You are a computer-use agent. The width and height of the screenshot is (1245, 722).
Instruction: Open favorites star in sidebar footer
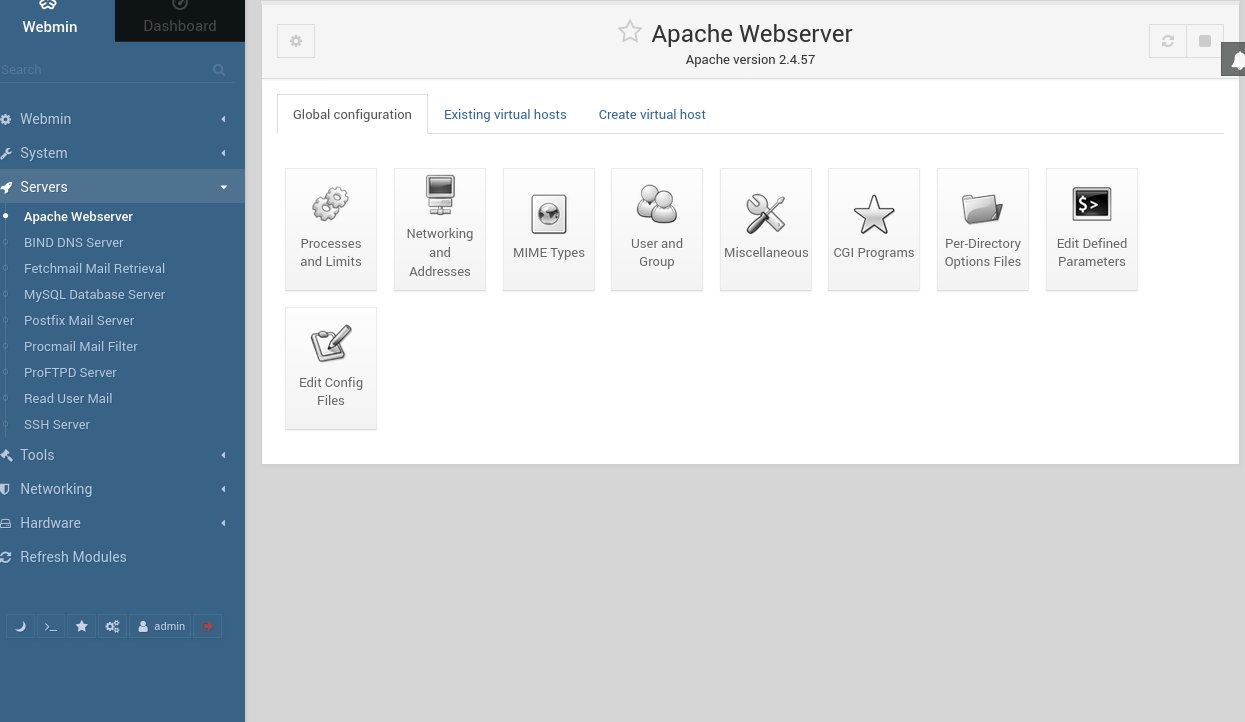pyautogui.click(x=82, y=626)
